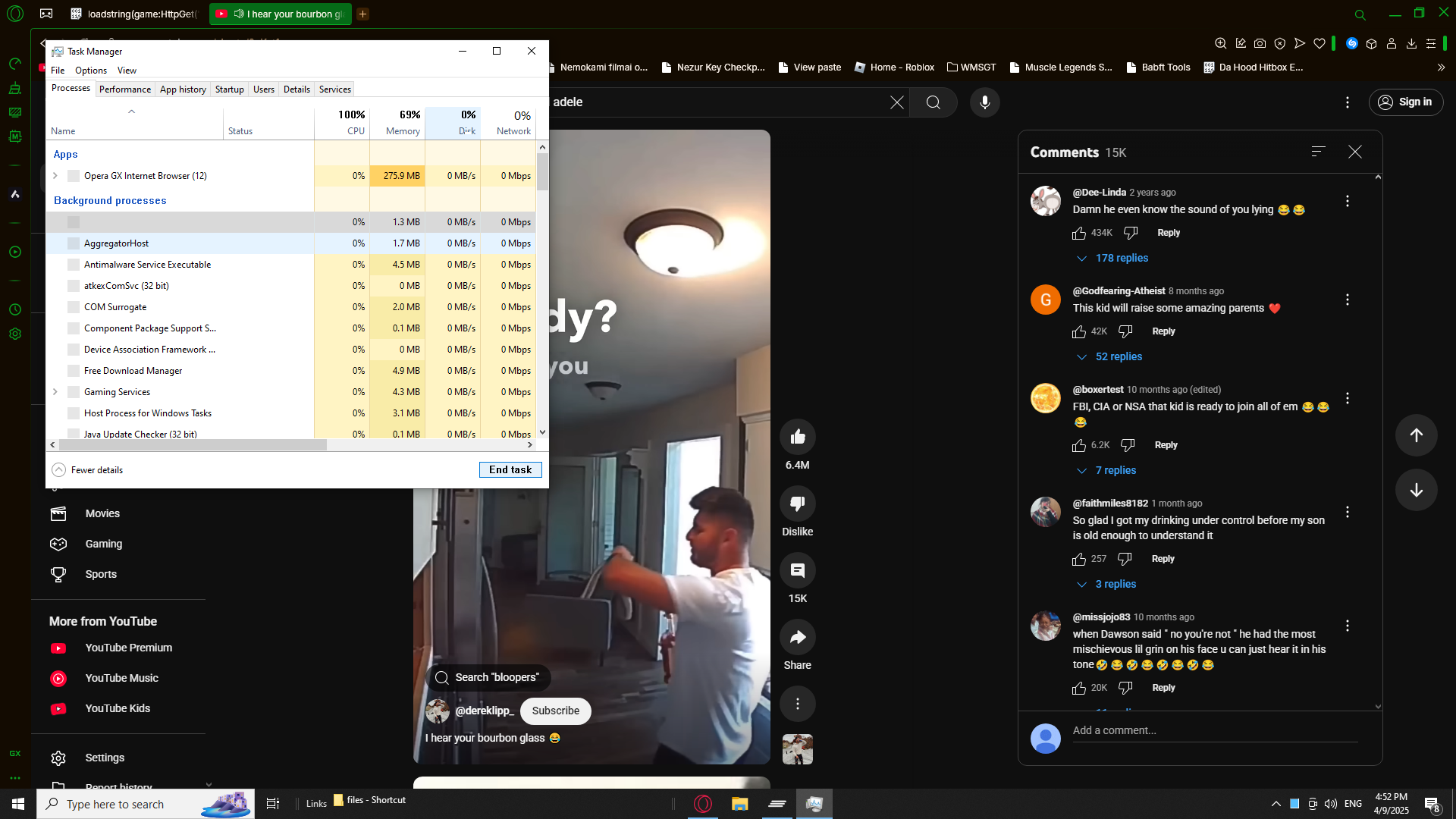Show more bookmarks with overflow chevron
The width and height of the screenshot is (1456, 819).
tap(1441, 67)
